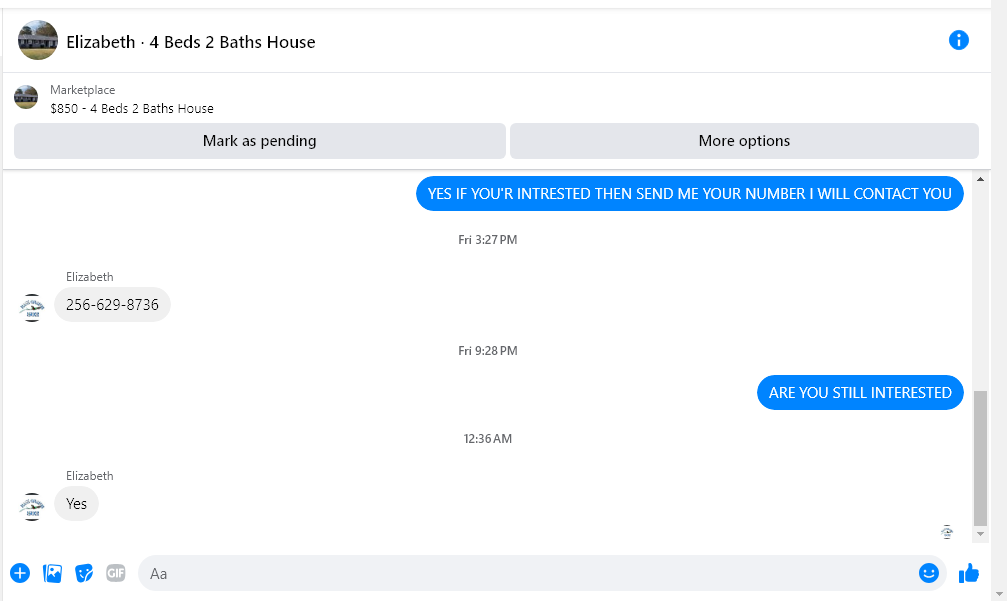Open more actions plus icon
1007x601 pixels.
point(20,573)
